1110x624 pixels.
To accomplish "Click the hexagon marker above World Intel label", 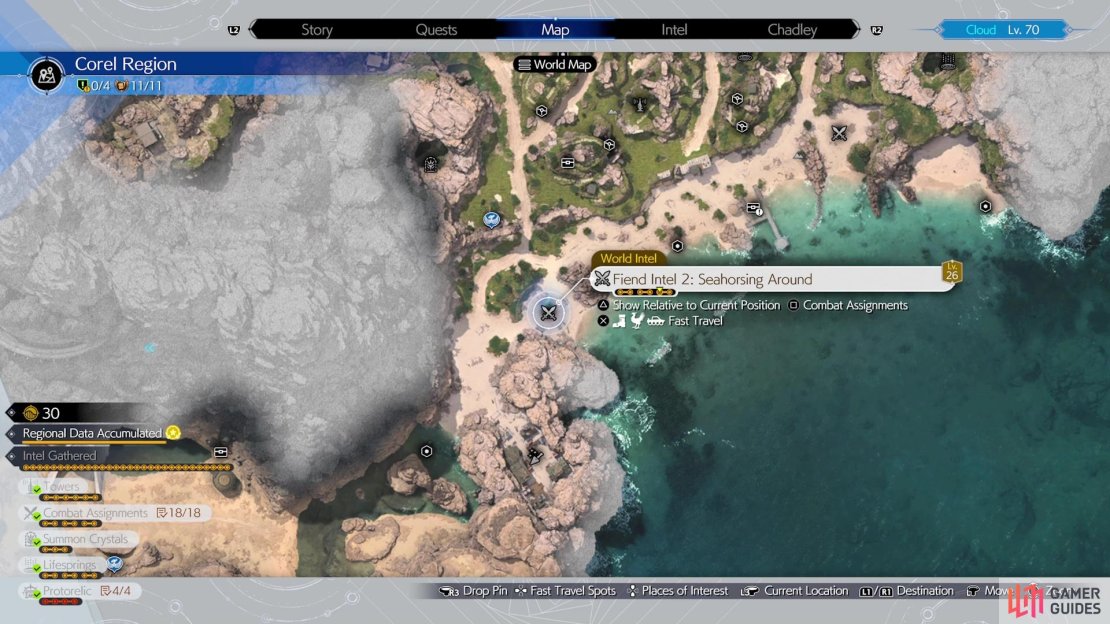I will coord(677,246).
